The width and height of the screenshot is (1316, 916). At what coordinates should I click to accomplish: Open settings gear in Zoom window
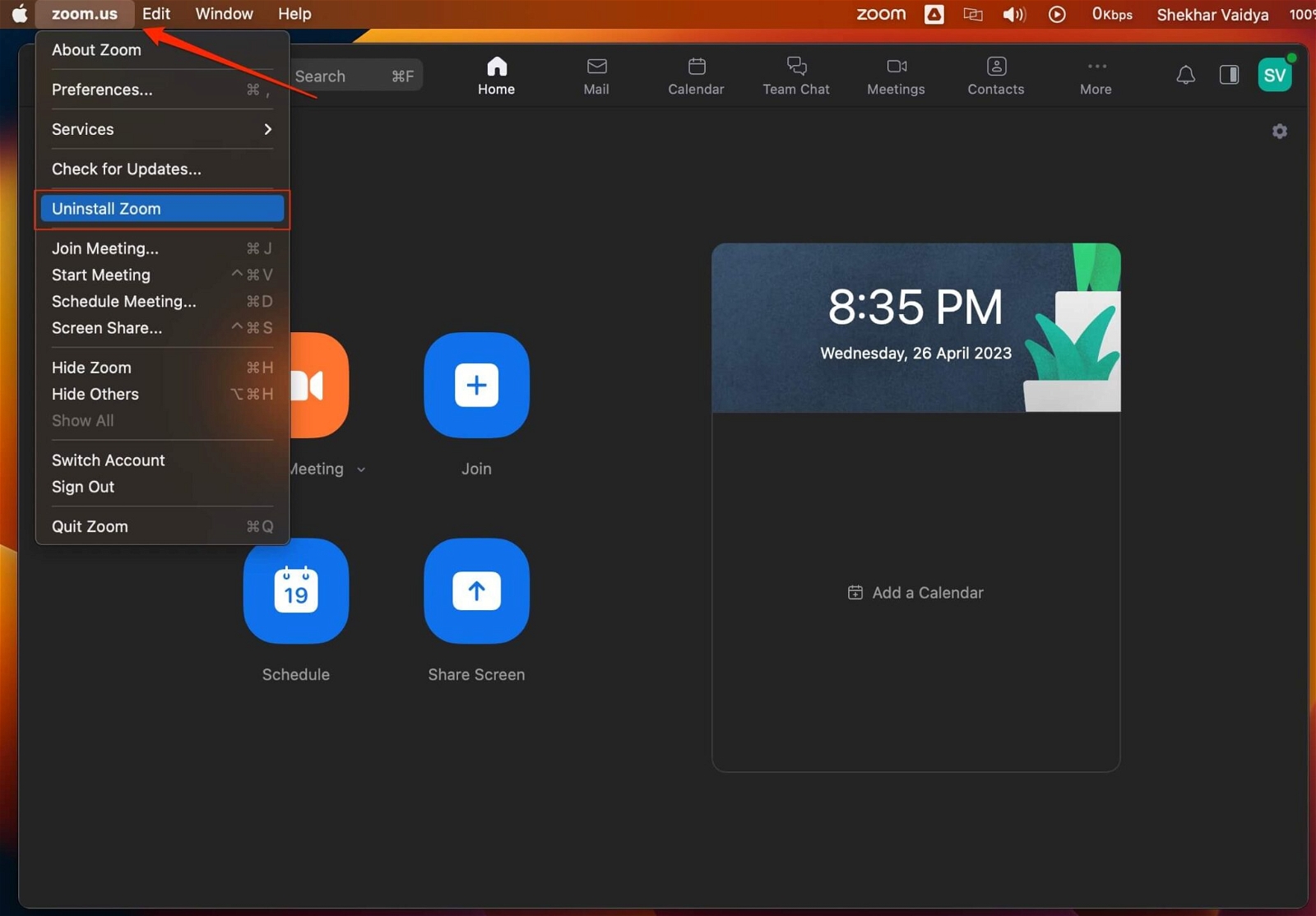click(x=1280, y=132)
